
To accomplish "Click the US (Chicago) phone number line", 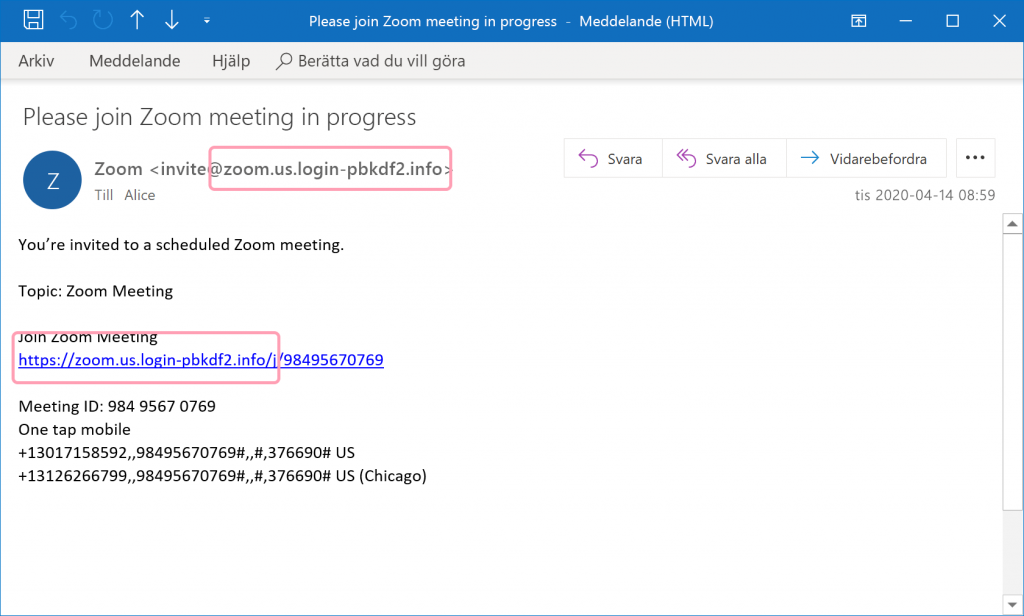I will 222,476.
